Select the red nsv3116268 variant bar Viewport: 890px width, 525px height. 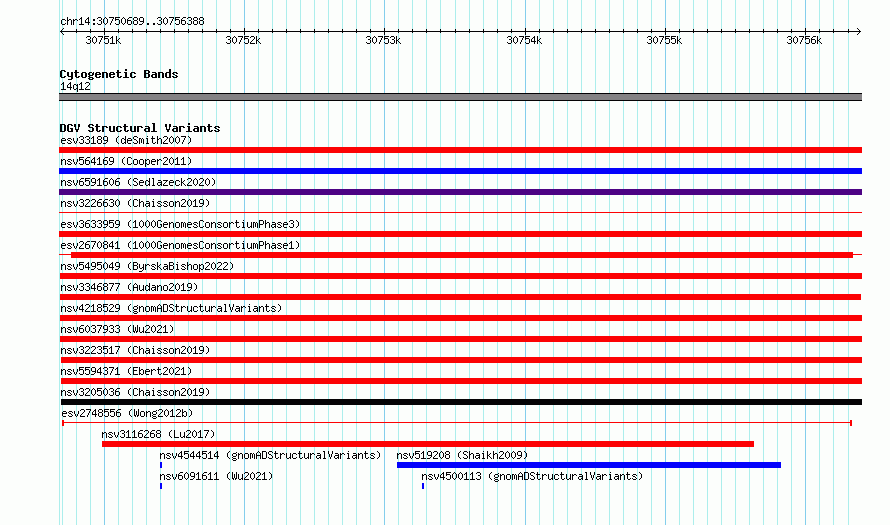pyautogui.click(x=428, y=444)
